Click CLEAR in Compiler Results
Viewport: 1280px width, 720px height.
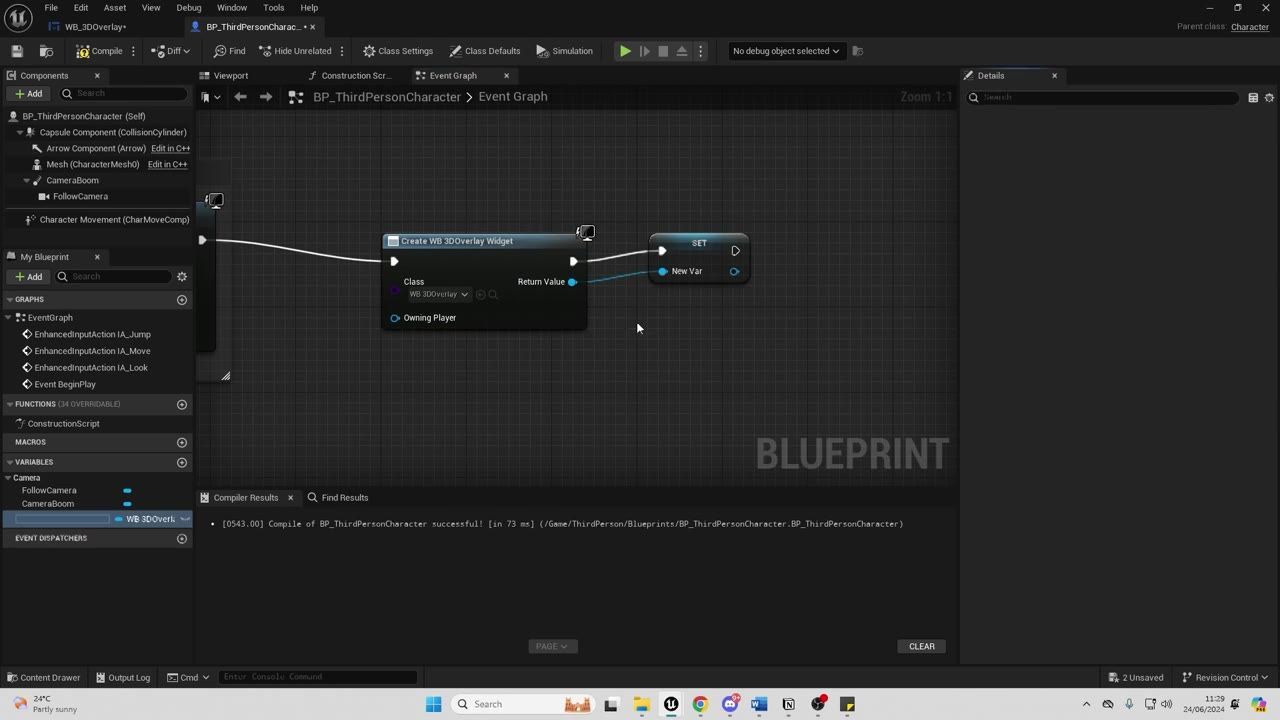click(x=922, y=646)
